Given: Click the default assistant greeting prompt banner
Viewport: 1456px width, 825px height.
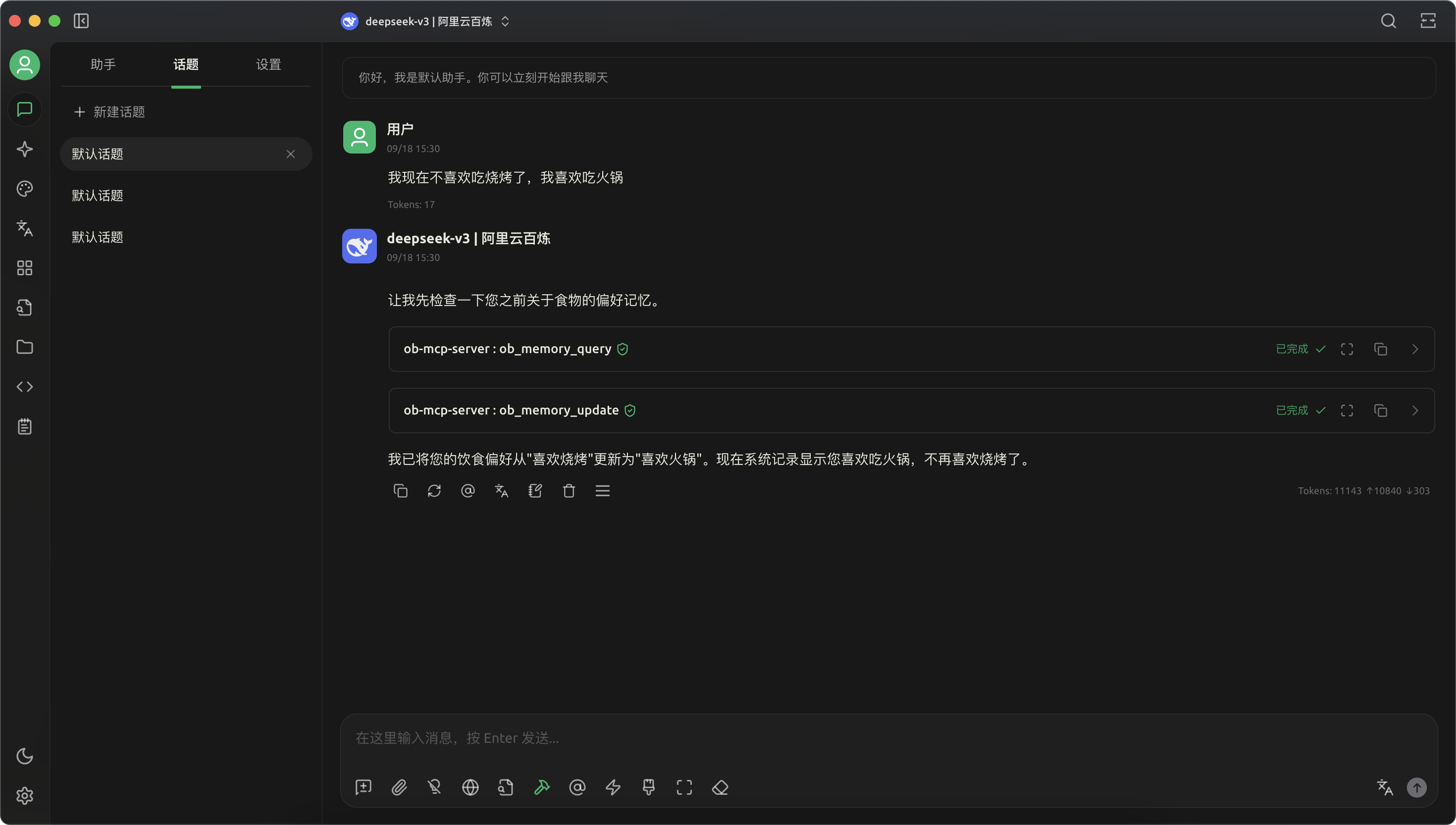Looking at the screenshot, I should pyautogui.click(x=889, y=78).
